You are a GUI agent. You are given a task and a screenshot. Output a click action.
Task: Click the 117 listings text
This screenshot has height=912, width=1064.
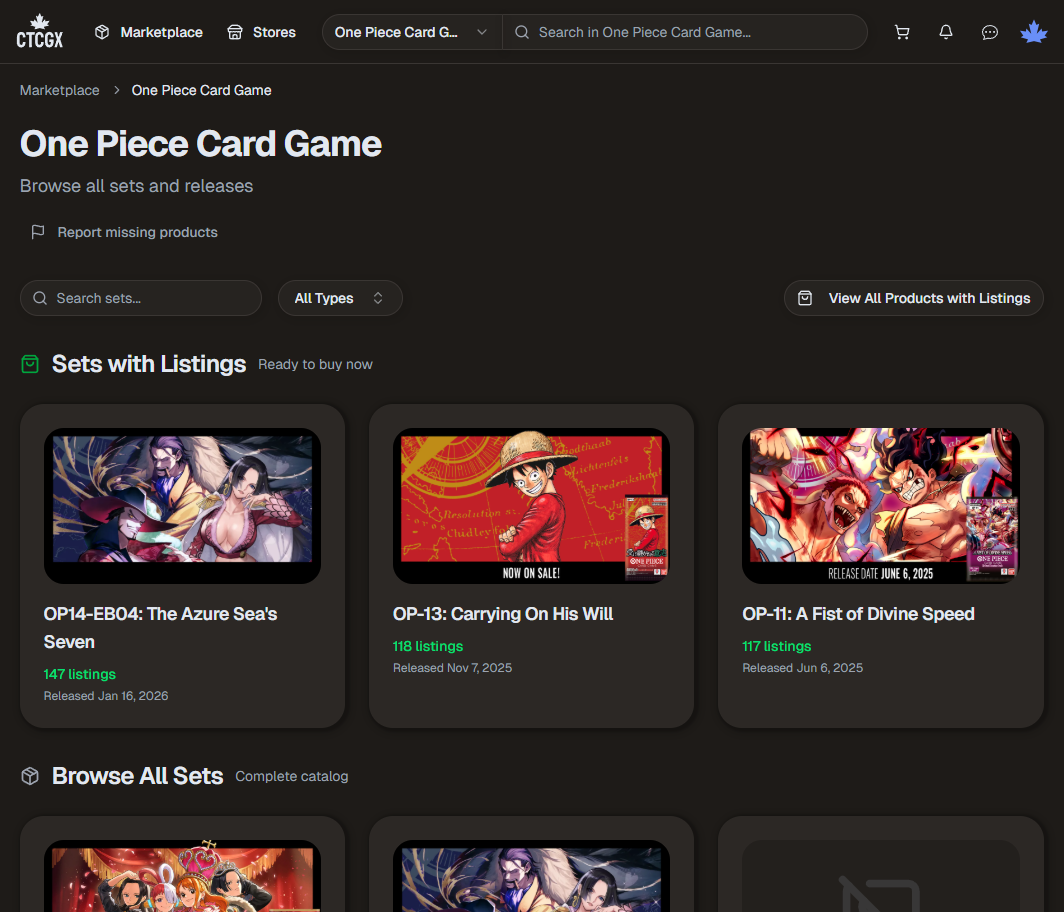(777, 646)
